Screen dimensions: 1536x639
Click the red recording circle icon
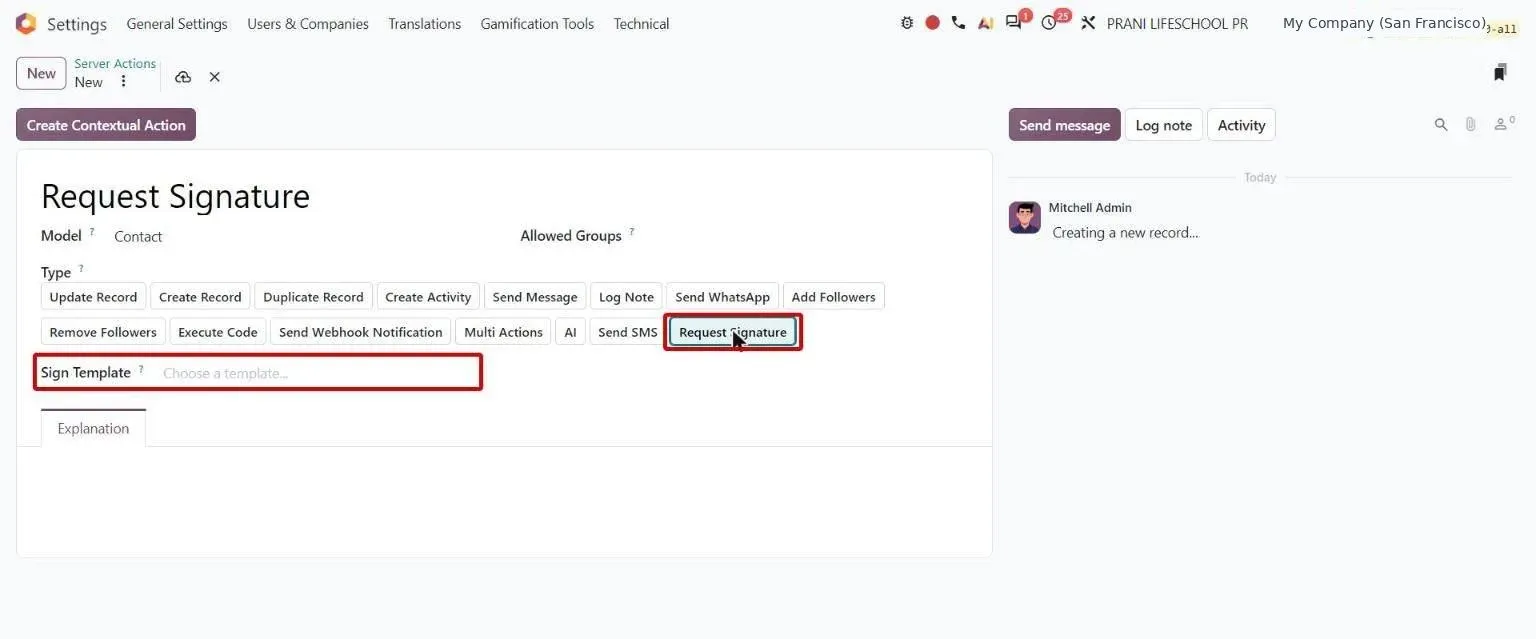click(932, 23)
